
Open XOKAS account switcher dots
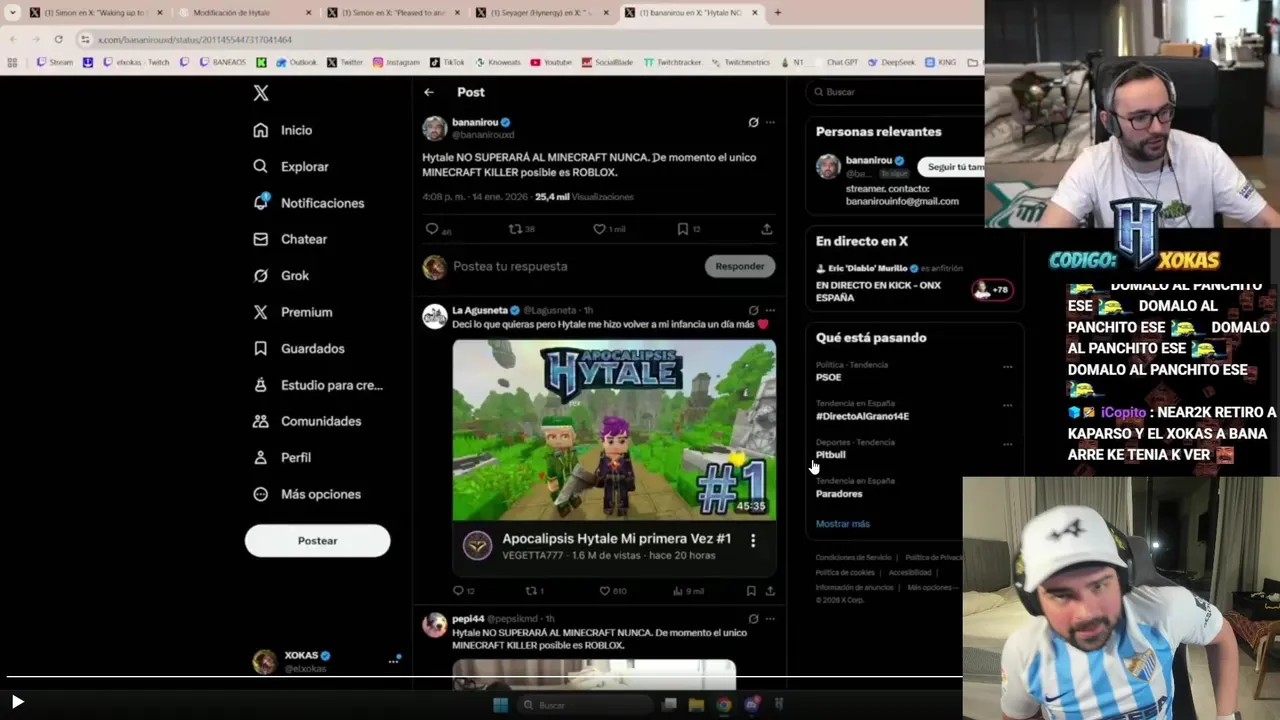[x=393, y=661]
